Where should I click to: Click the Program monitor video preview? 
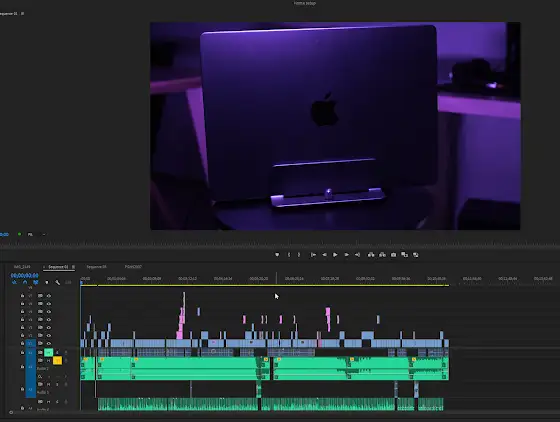(335, 126)
